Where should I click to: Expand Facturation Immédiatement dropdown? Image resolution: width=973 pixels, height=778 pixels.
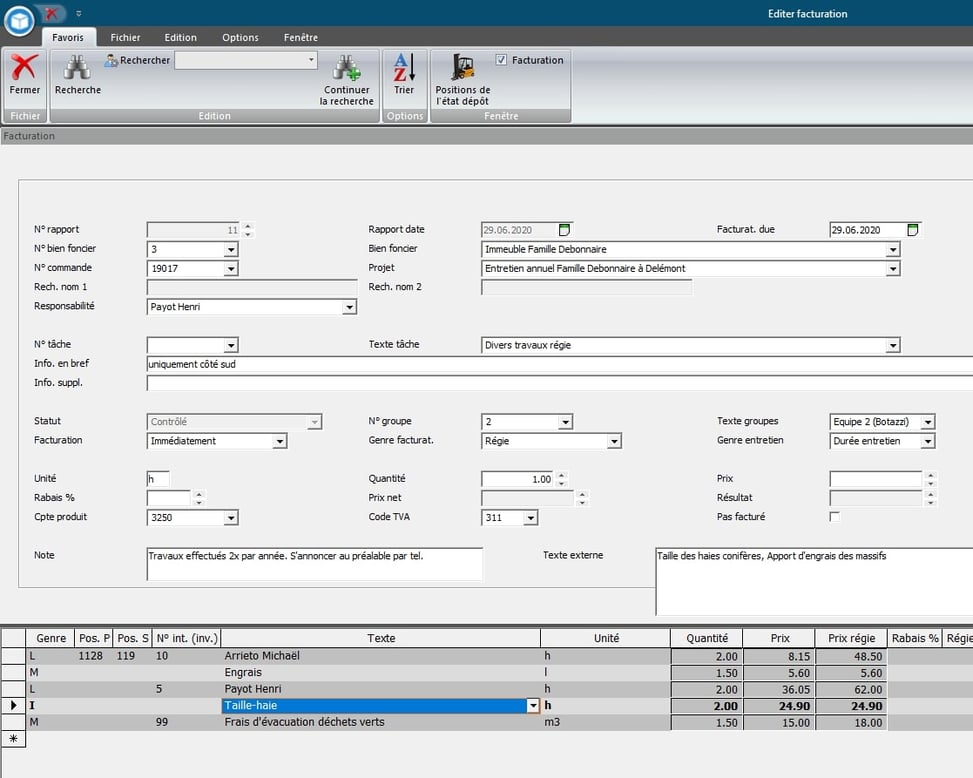point(280,441)
